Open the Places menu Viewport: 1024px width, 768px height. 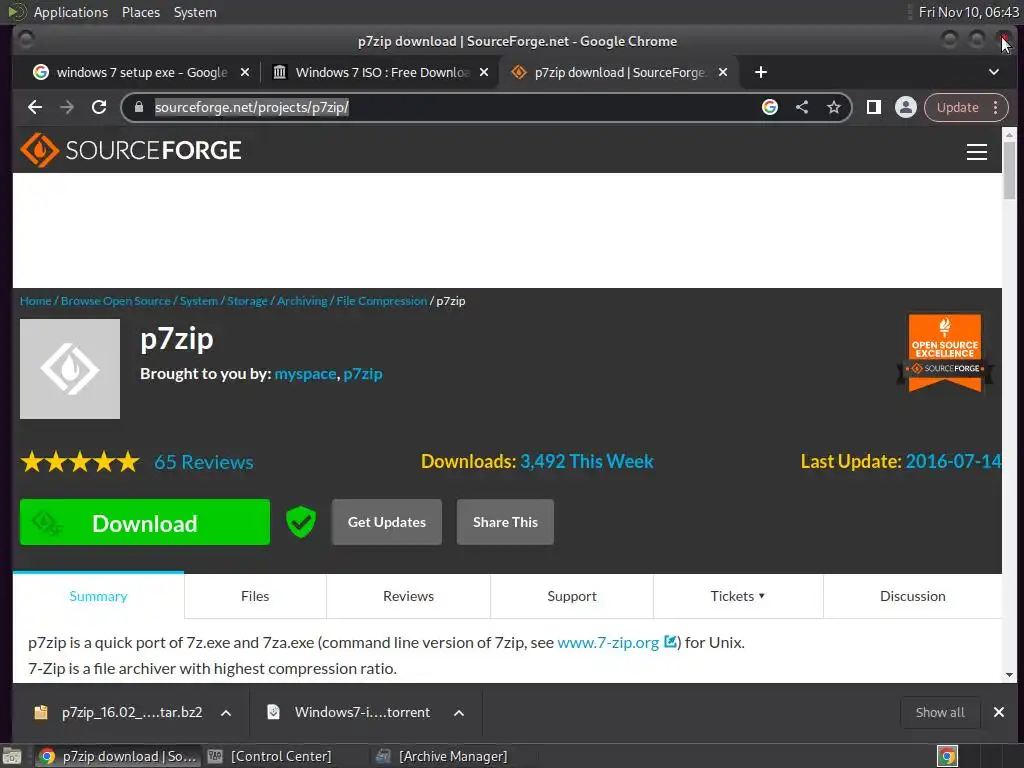pos(141,12)
